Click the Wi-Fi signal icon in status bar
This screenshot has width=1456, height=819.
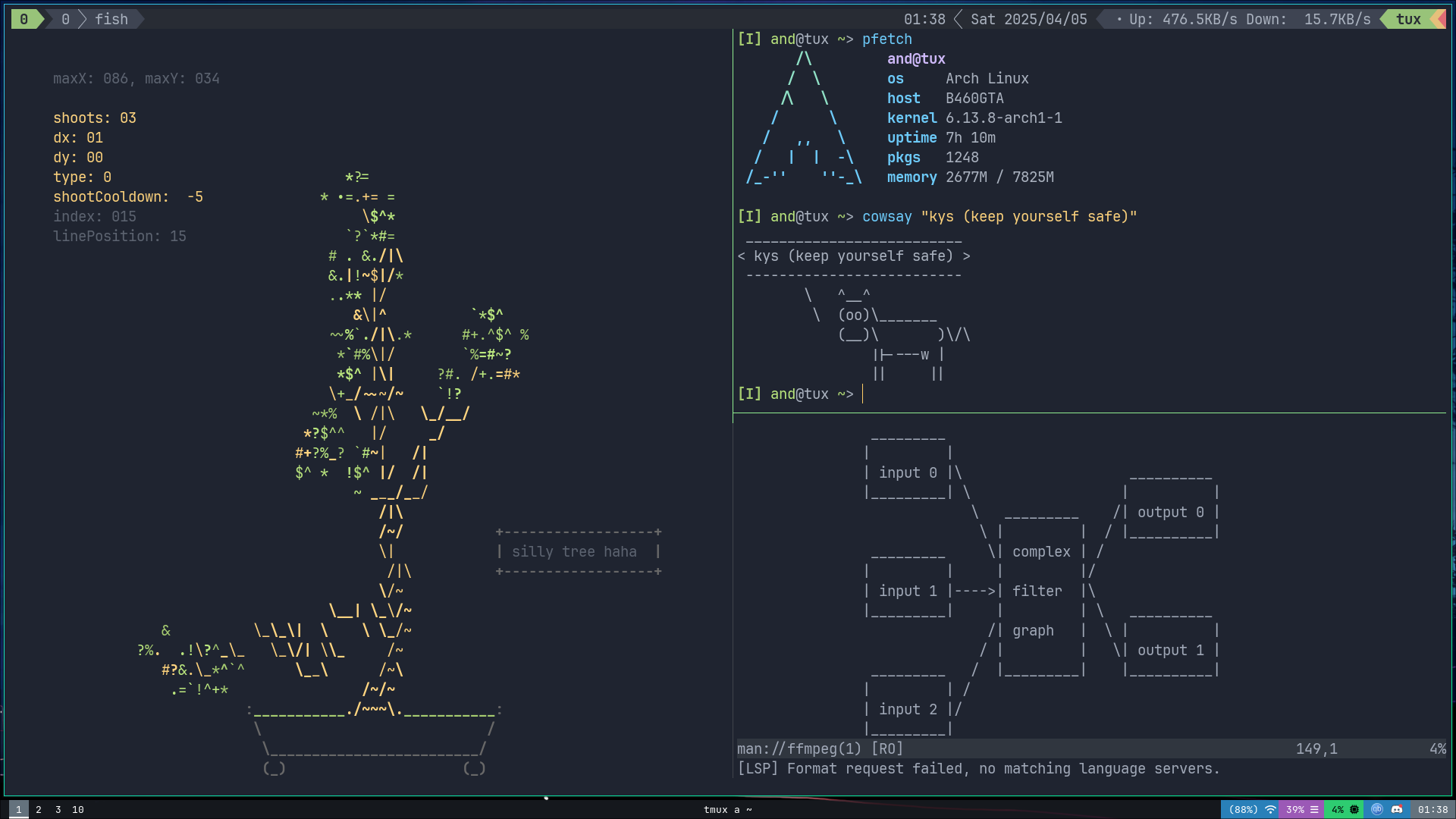coord(1270,810)
